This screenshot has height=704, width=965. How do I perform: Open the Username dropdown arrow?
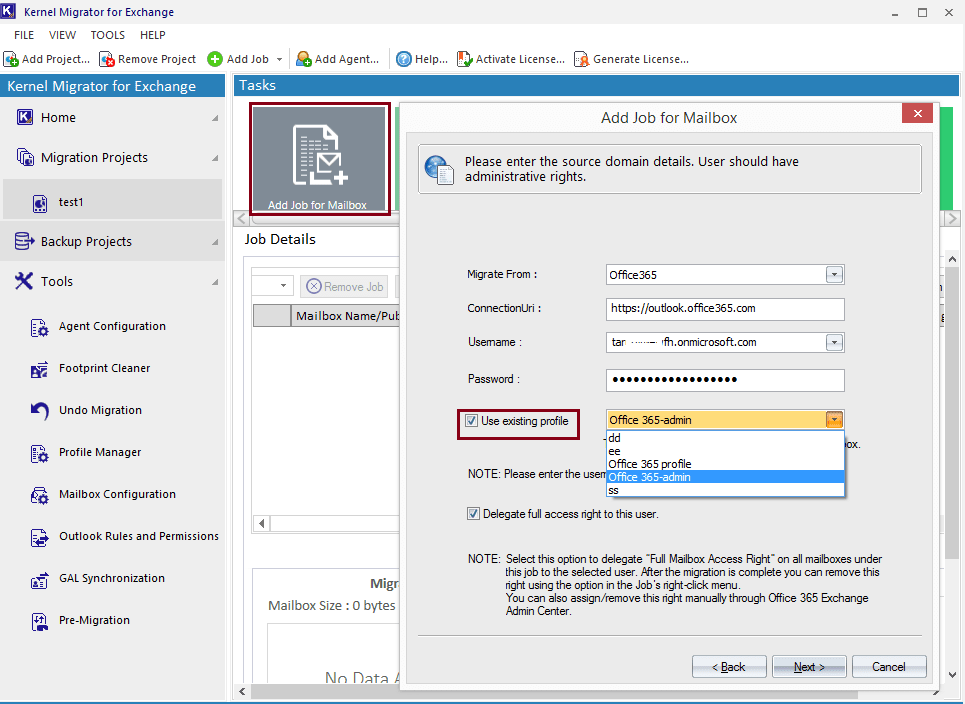pyautogui.click(x=834, y=342)
